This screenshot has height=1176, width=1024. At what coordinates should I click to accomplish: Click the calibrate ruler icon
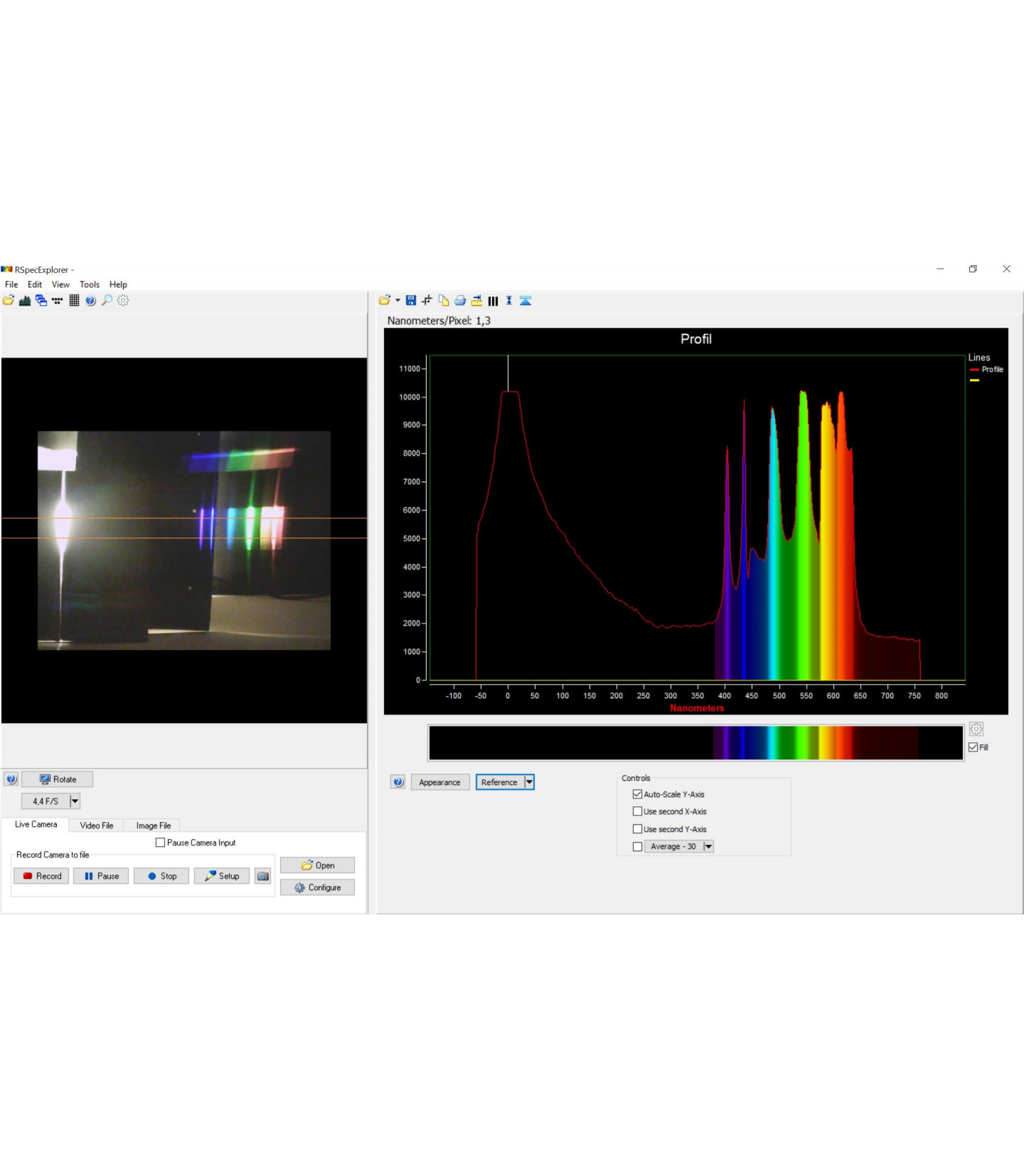coord(476,300)
